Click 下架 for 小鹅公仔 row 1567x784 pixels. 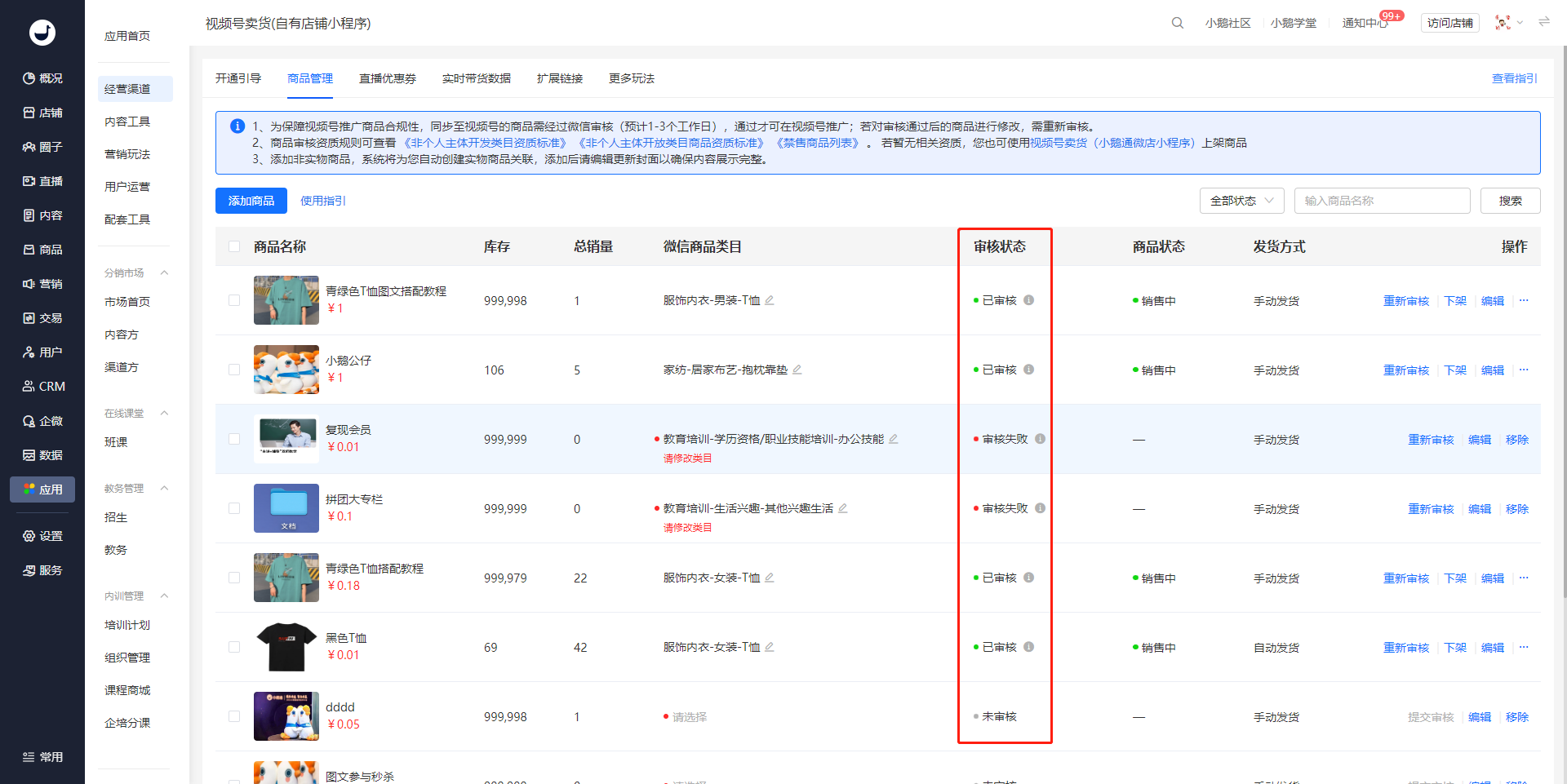coord(1455,370)
